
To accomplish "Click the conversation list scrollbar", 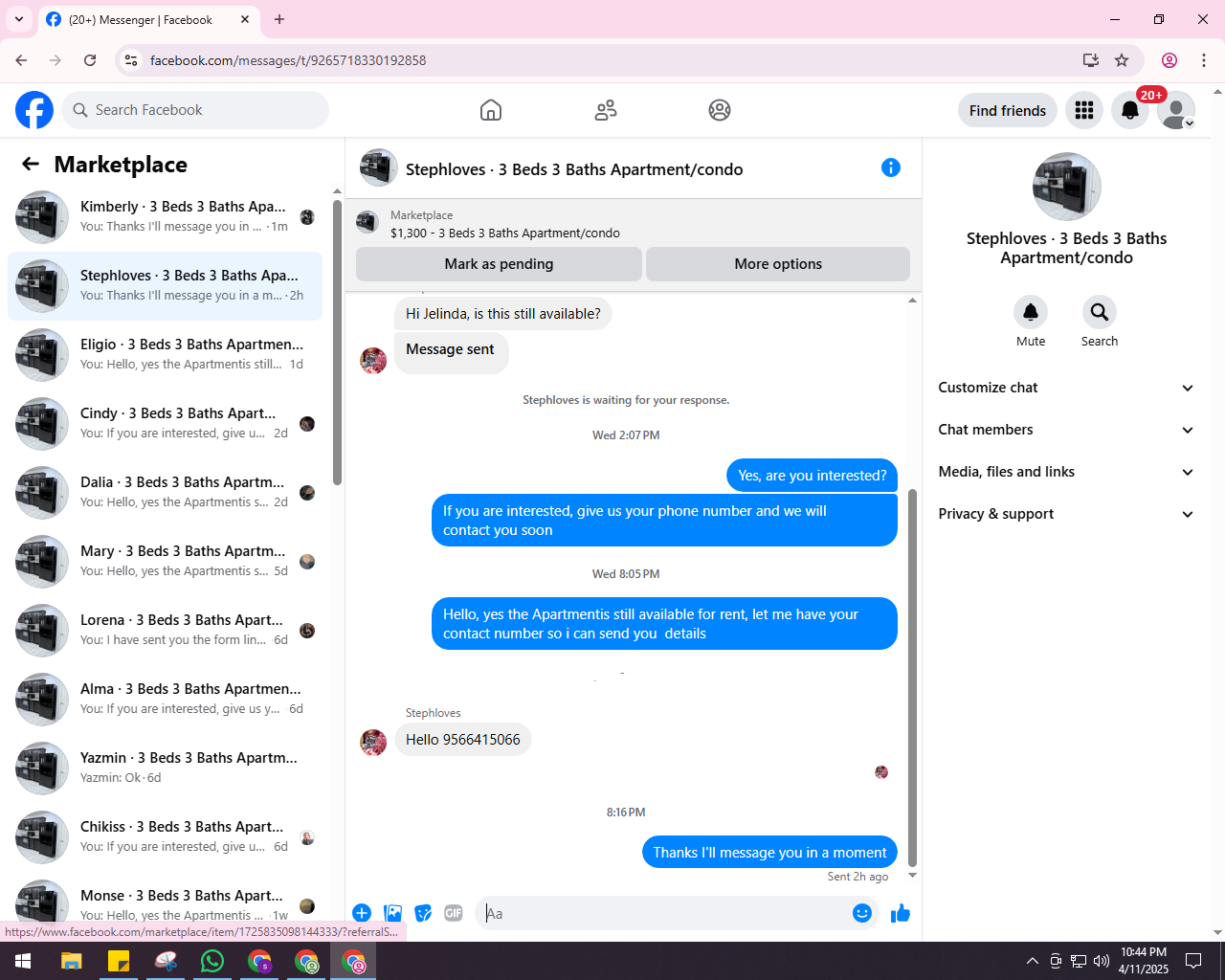I will [337, 343].
